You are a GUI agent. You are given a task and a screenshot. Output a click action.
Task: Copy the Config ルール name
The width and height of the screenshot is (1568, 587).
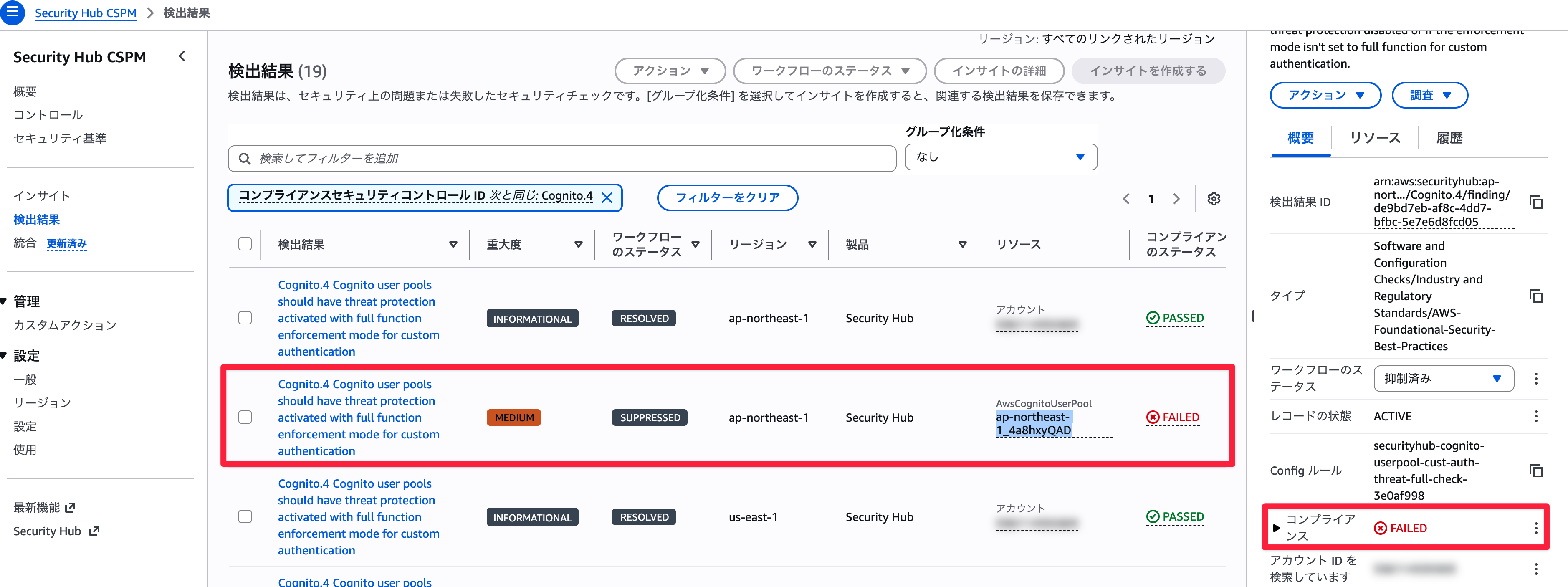pos(1536,470)
